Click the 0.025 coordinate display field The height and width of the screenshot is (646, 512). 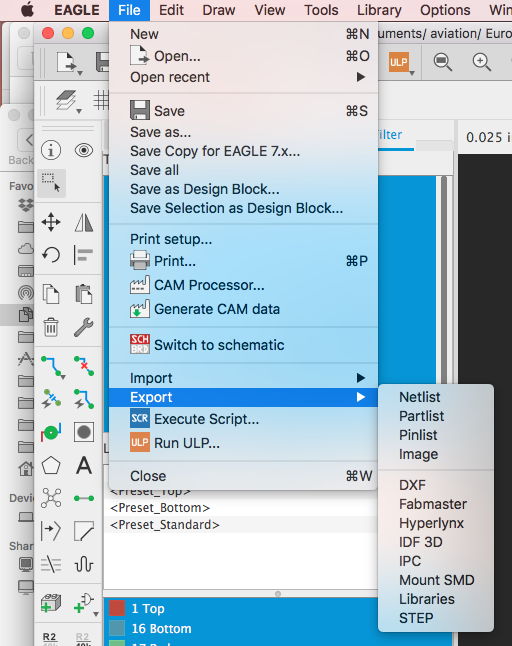[488, 137]
